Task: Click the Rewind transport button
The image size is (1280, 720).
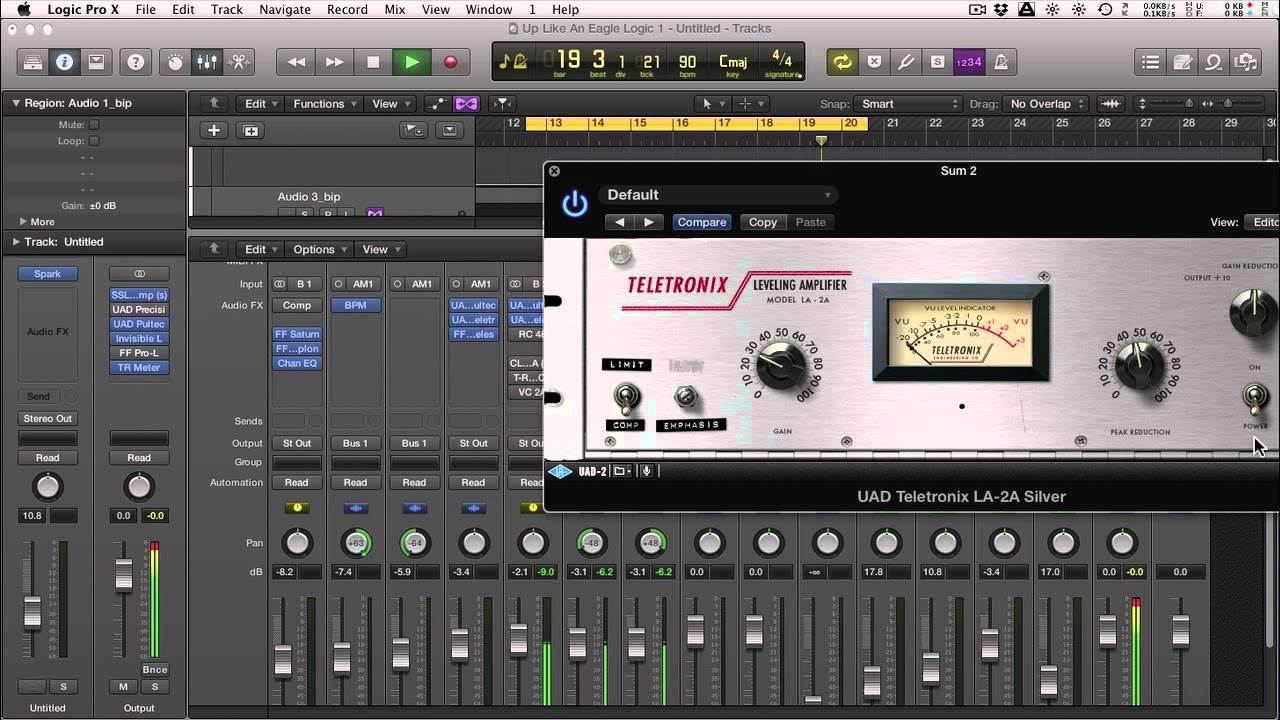Action: pyautogui.click(x=297, y=62)
